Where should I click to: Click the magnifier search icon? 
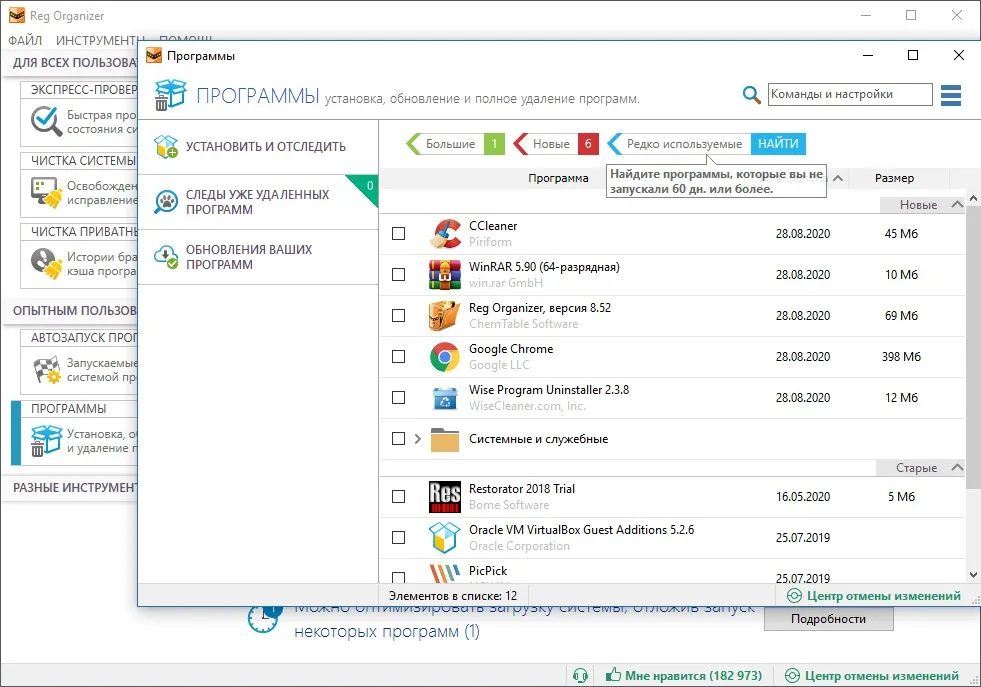click(751, 95)
